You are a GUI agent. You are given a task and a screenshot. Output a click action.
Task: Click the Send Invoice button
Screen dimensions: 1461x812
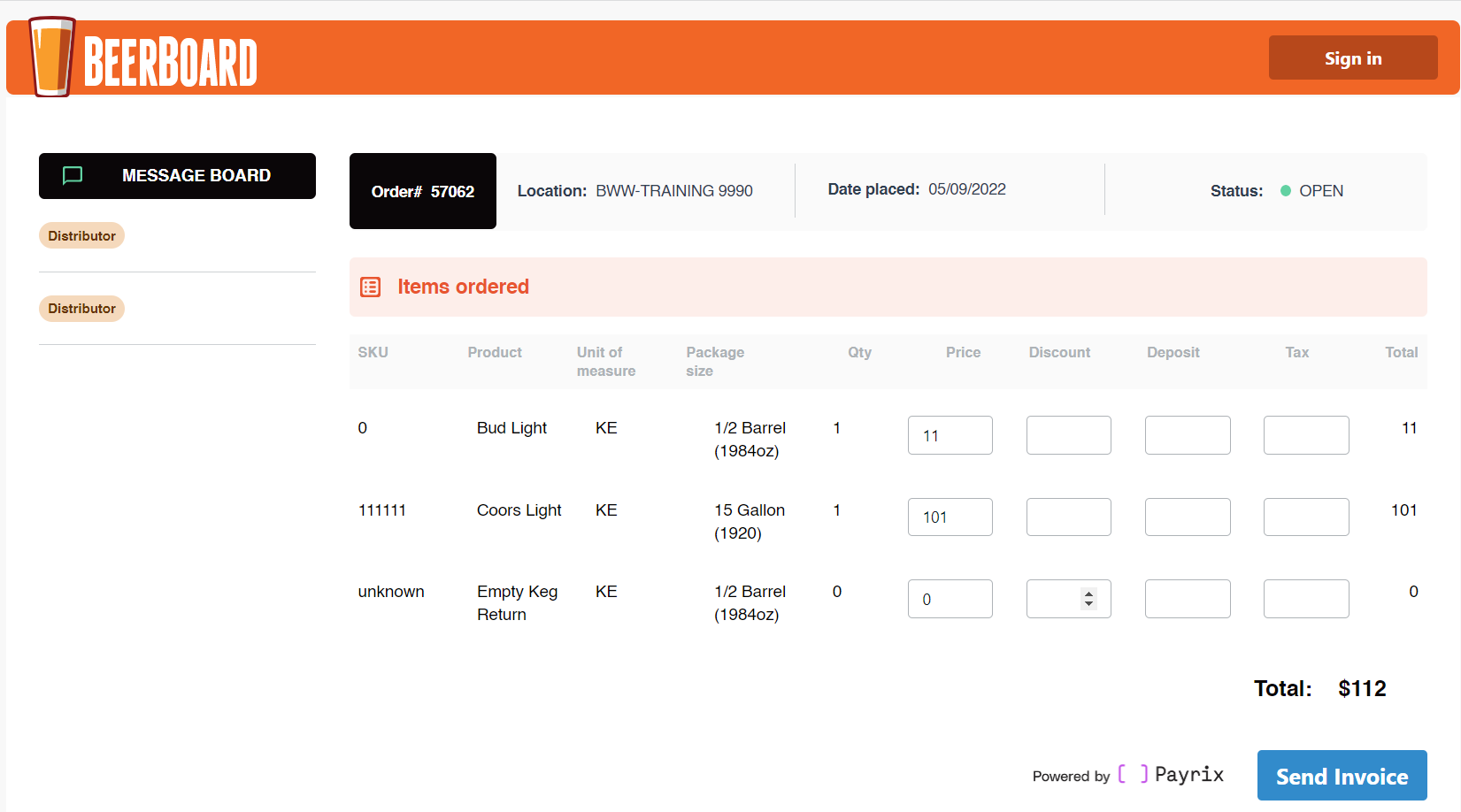pyautogui.click(x=1342, y=775)
